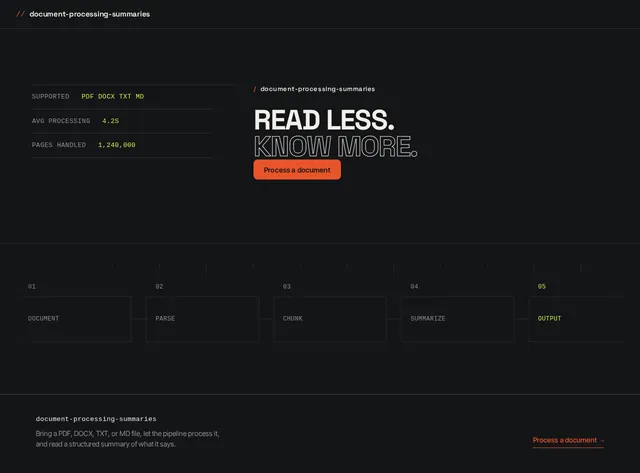
Task: Click the SUPPORTED formats stat row
Action: (122, 97)
